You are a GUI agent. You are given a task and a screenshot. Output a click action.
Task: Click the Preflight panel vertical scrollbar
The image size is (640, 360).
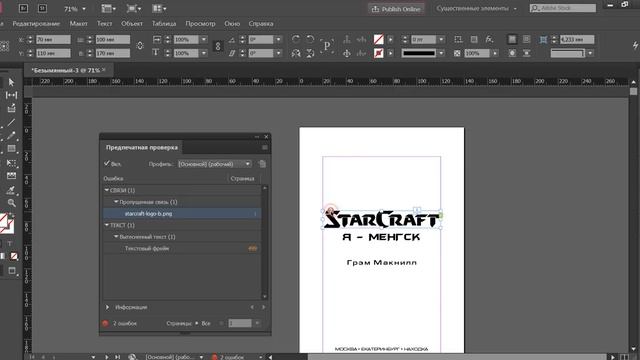click(264, 242)
